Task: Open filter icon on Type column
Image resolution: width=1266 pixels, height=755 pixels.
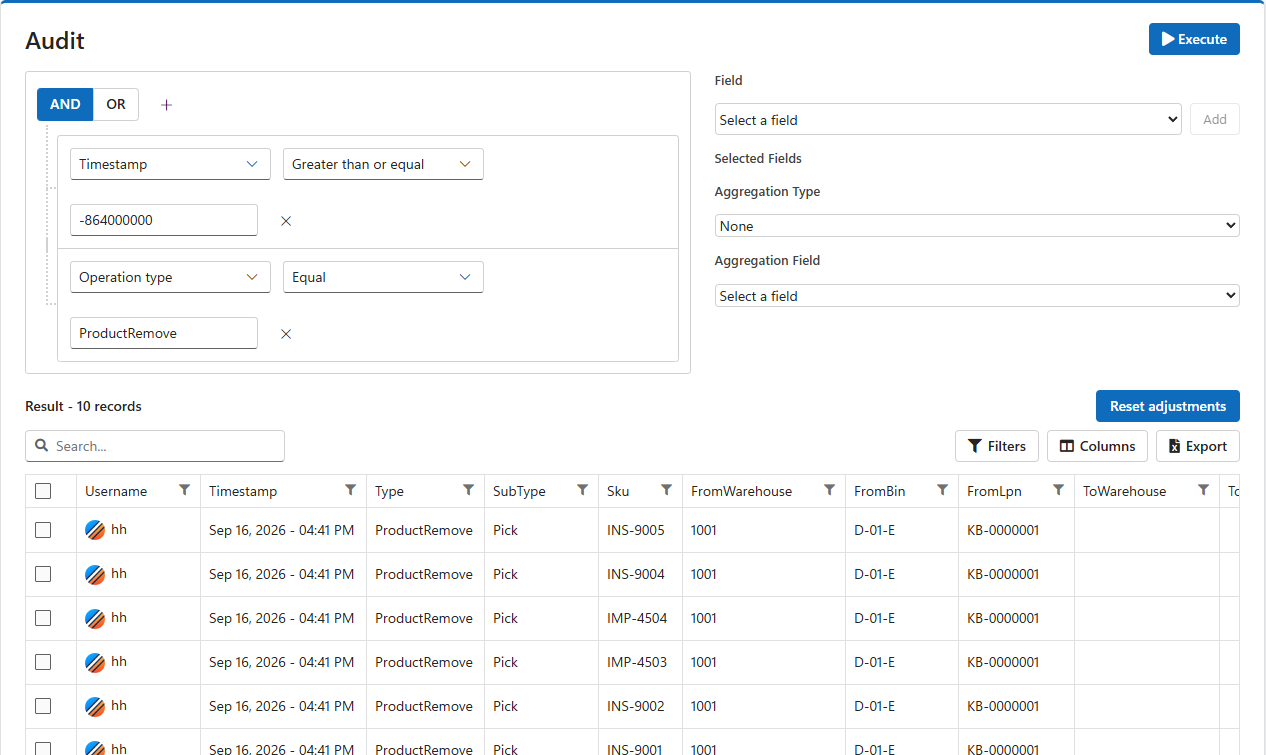Action: pos(468,490)
